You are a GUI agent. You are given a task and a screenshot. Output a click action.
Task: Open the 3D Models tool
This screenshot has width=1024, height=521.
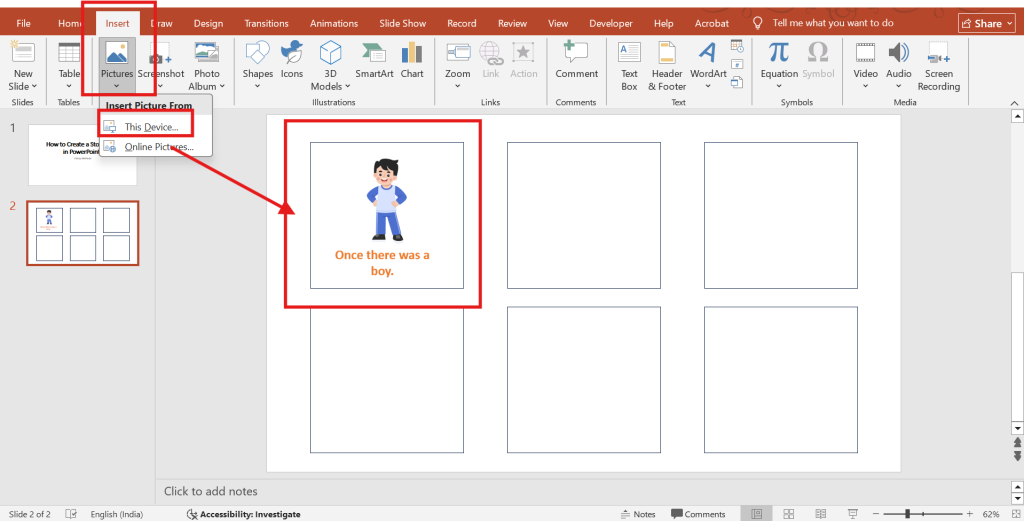330,63
